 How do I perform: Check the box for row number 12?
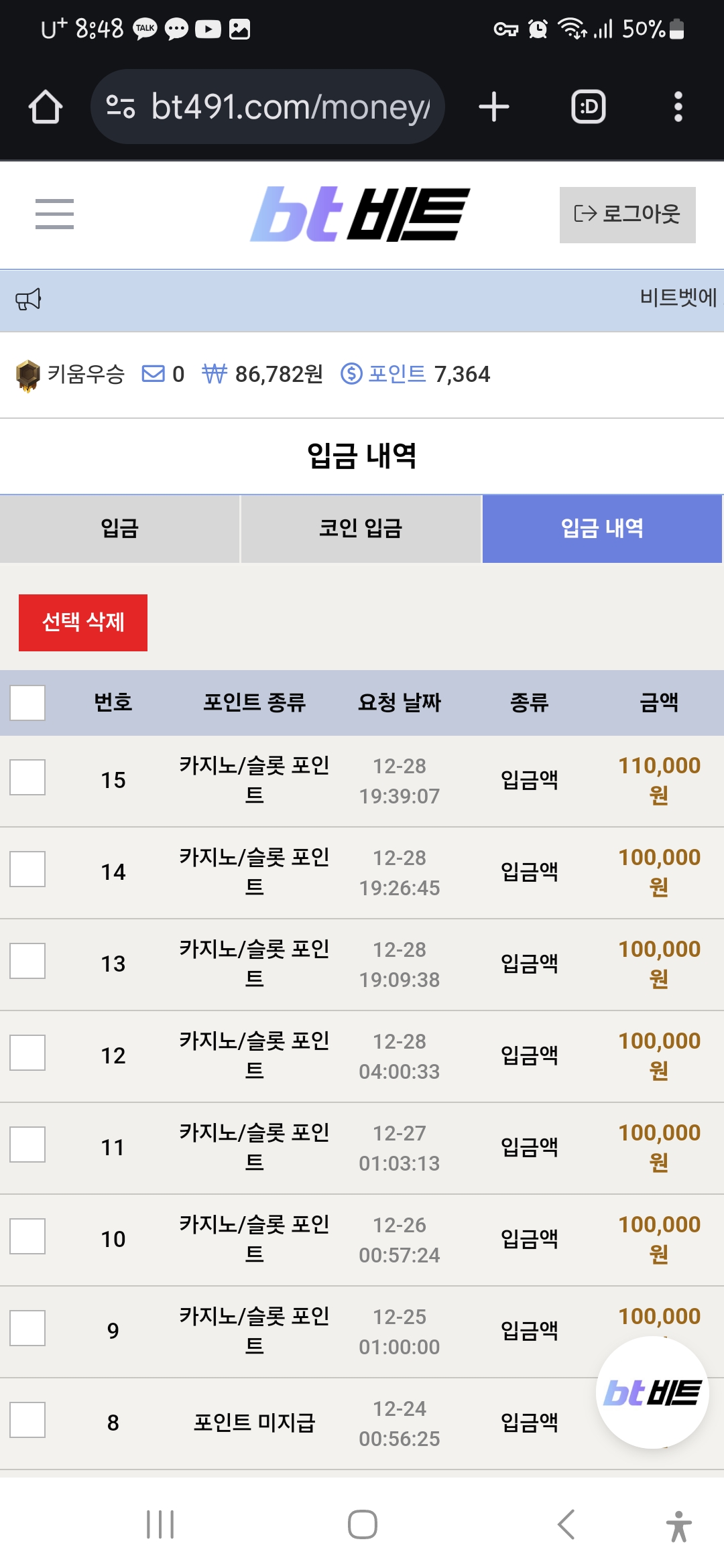click(27, 1053)
